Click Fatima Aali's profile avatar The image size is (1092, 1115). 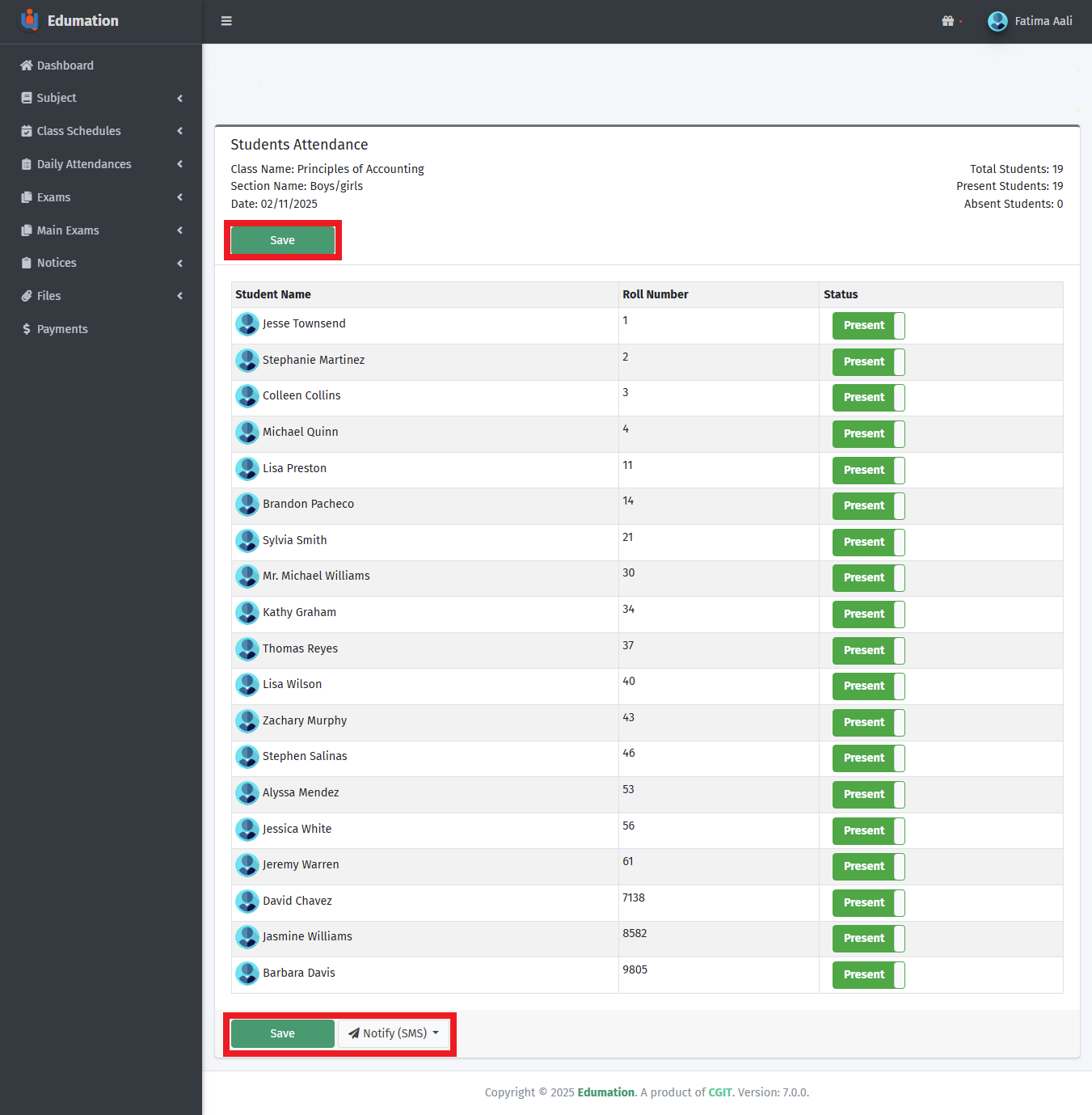pyautogui.click(x=997, y=21)
